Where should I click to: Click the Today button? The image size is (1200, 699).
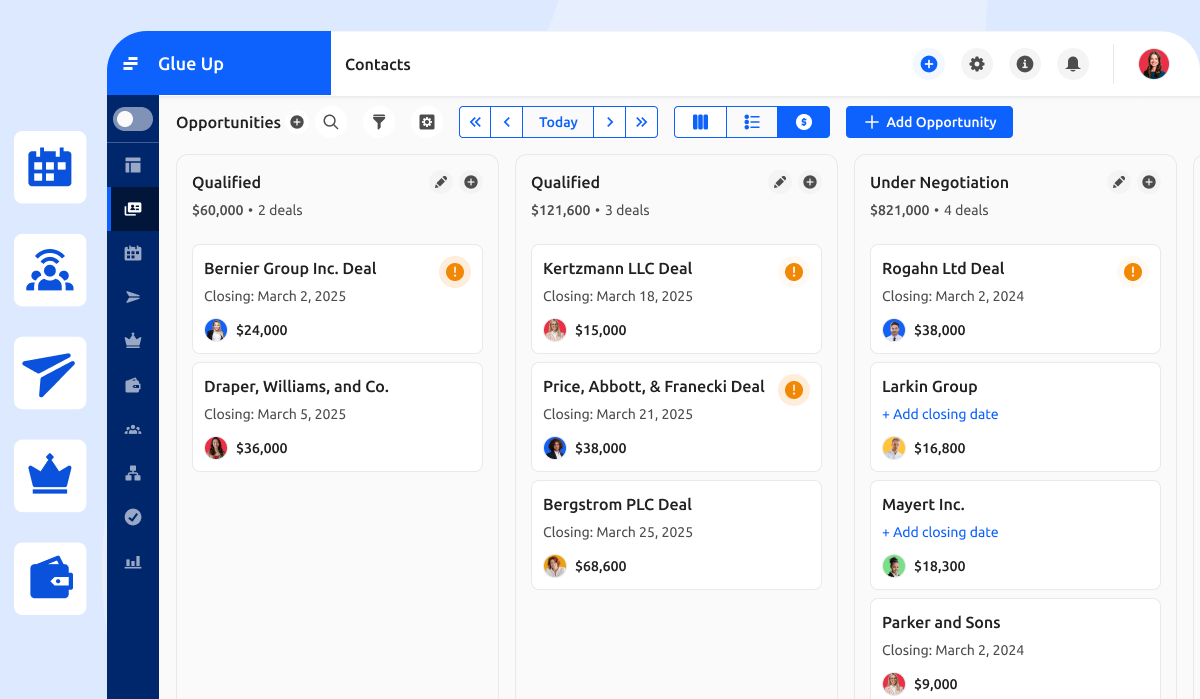pyautogui.click(x=558, y=122)
